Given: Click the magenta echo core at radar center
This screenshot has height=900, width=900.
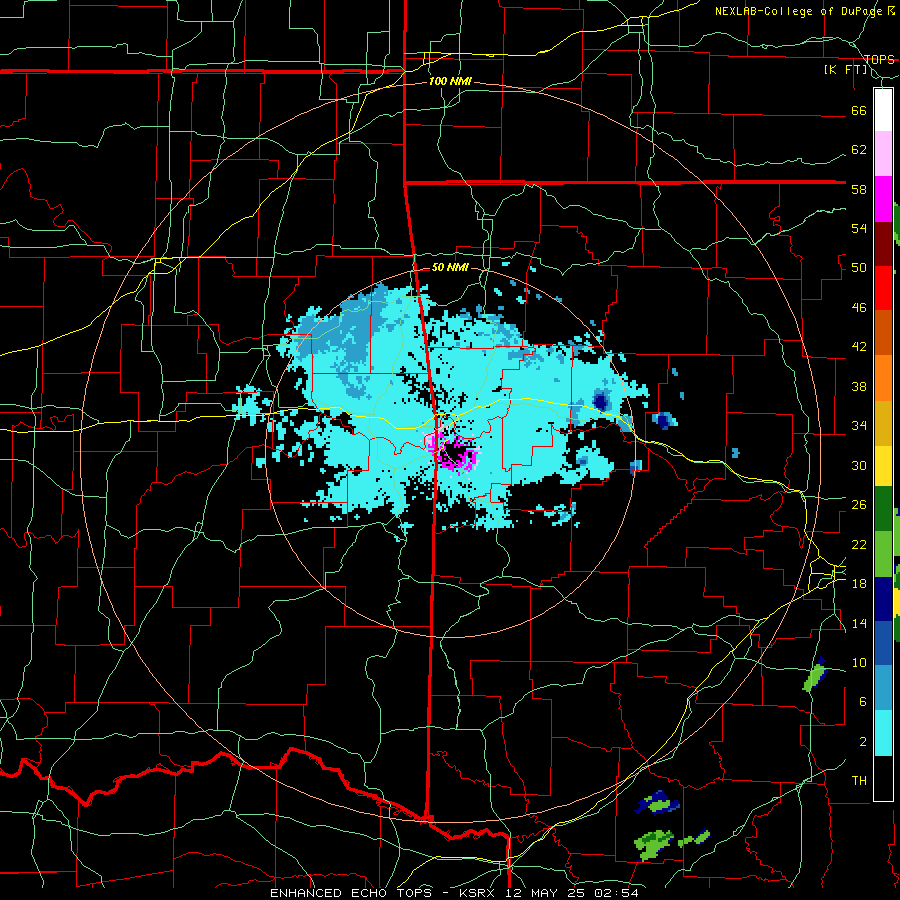Looking at the screenshot, I should [x=453, y=453].
